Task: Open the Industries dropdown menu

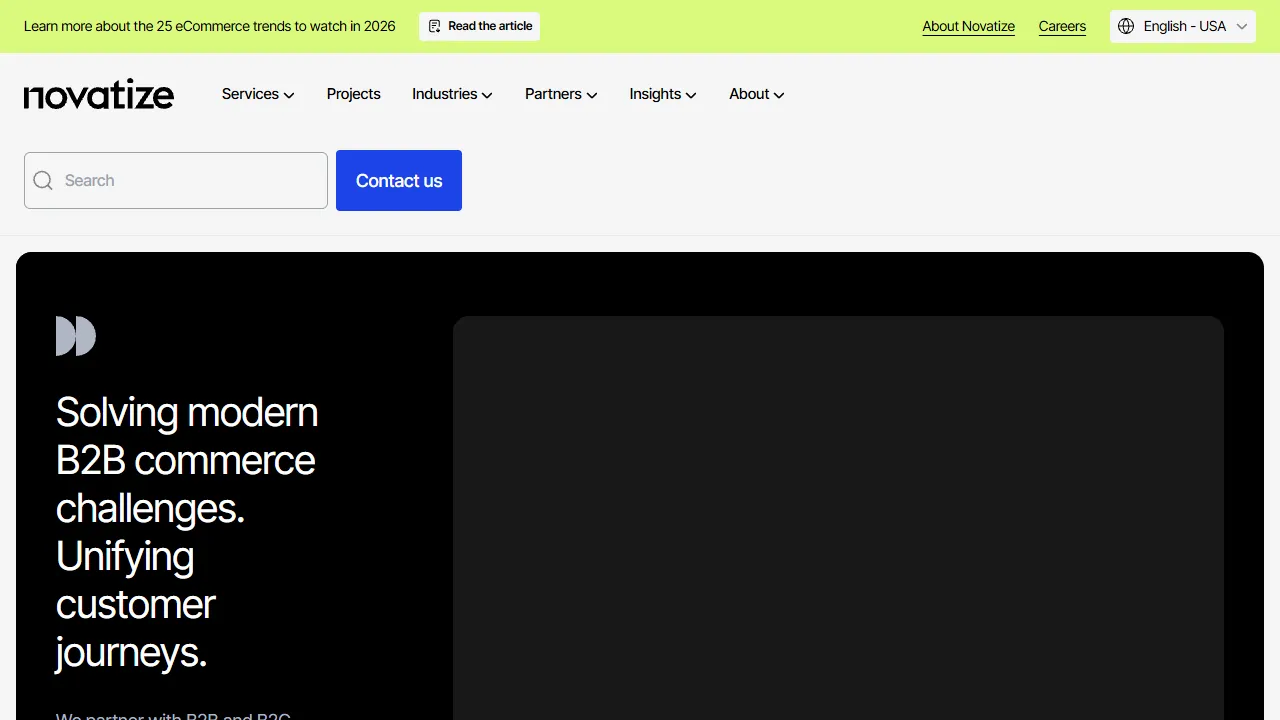Action: point(452,94)
